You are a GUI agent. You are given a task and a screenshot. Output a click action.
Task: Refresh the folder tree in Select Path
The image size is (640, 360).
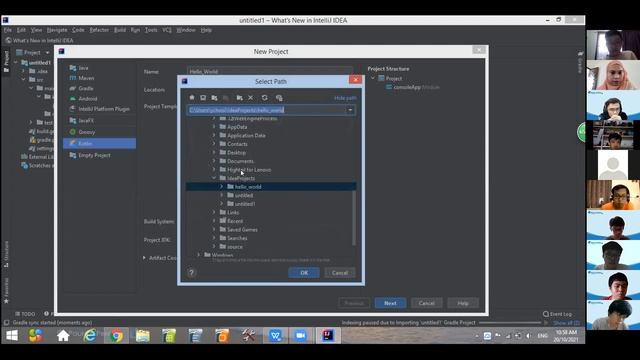[264, 98]
